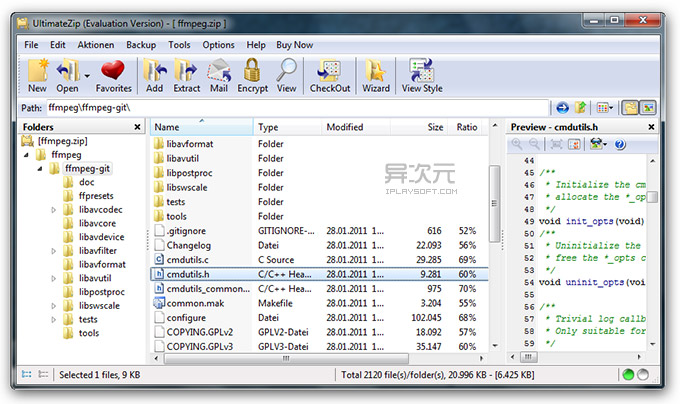
Task: Click the up-one-folder icon by Path
Action: (x=581, y=108)
